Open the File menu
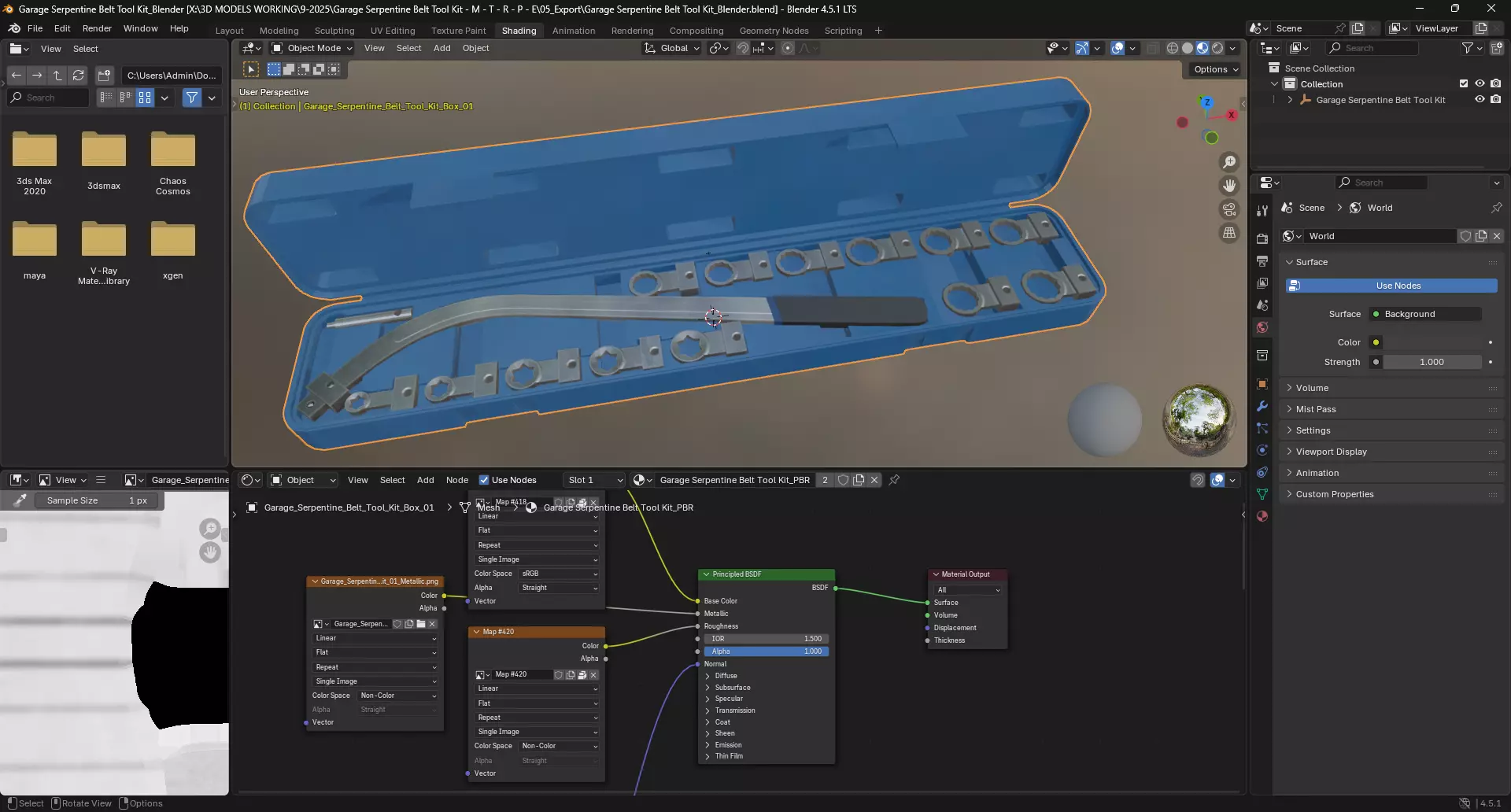Image resolution: width=1511 pixels, height=812 pixels. click(x=35, y=28)
